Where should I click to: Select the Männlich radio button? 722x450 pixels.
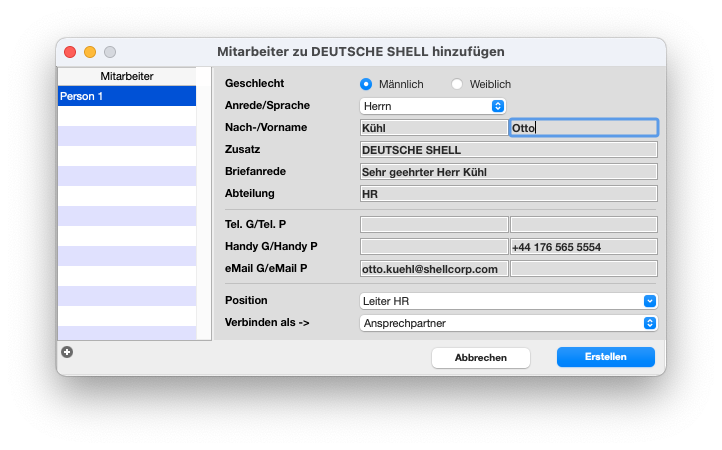click(366, 84)
